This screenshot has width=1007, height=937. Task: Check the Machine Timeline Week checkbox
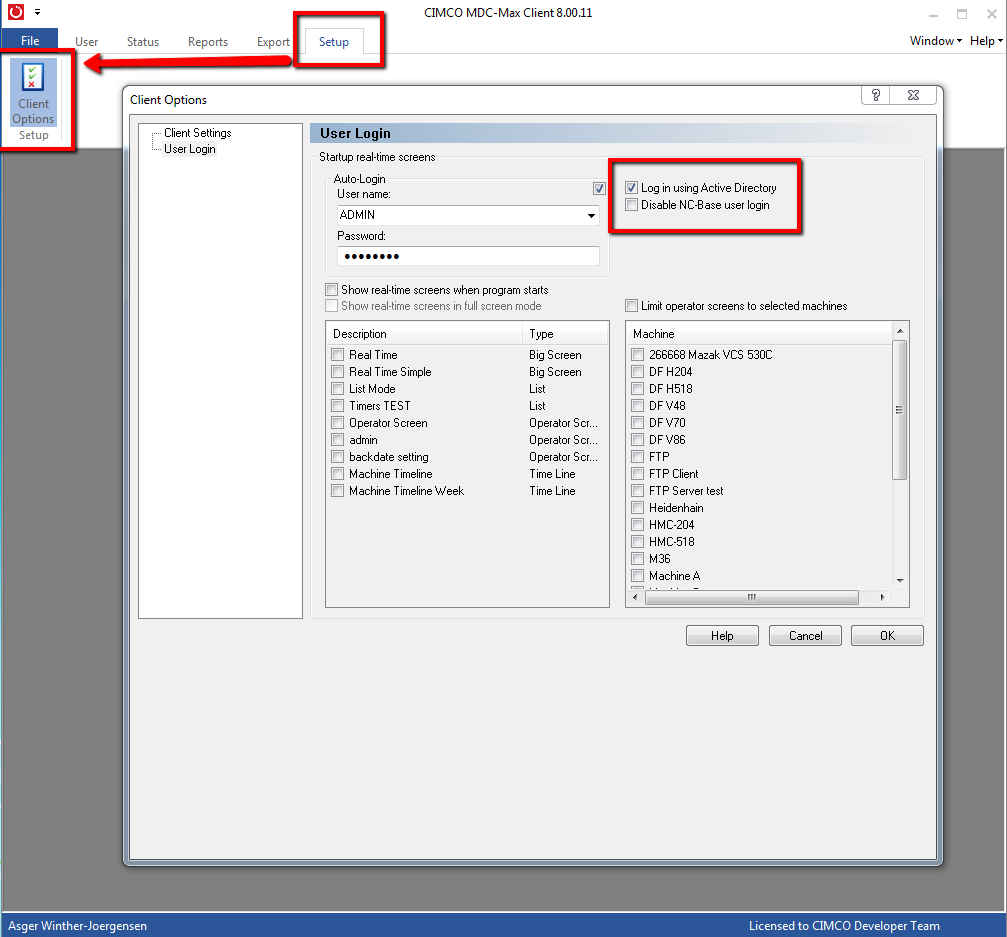[x=338, y=491]
